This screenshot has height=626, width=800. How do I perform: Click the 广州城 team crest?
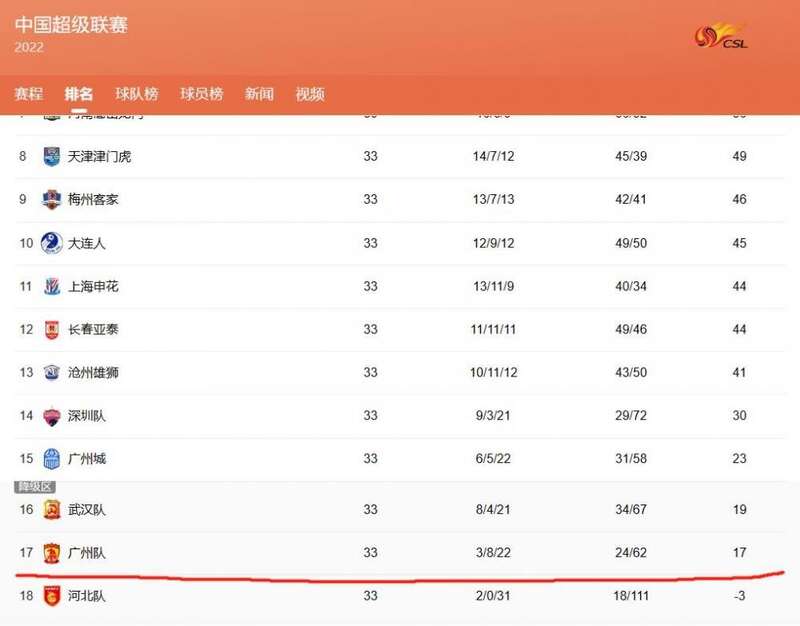tap(52, 459)
